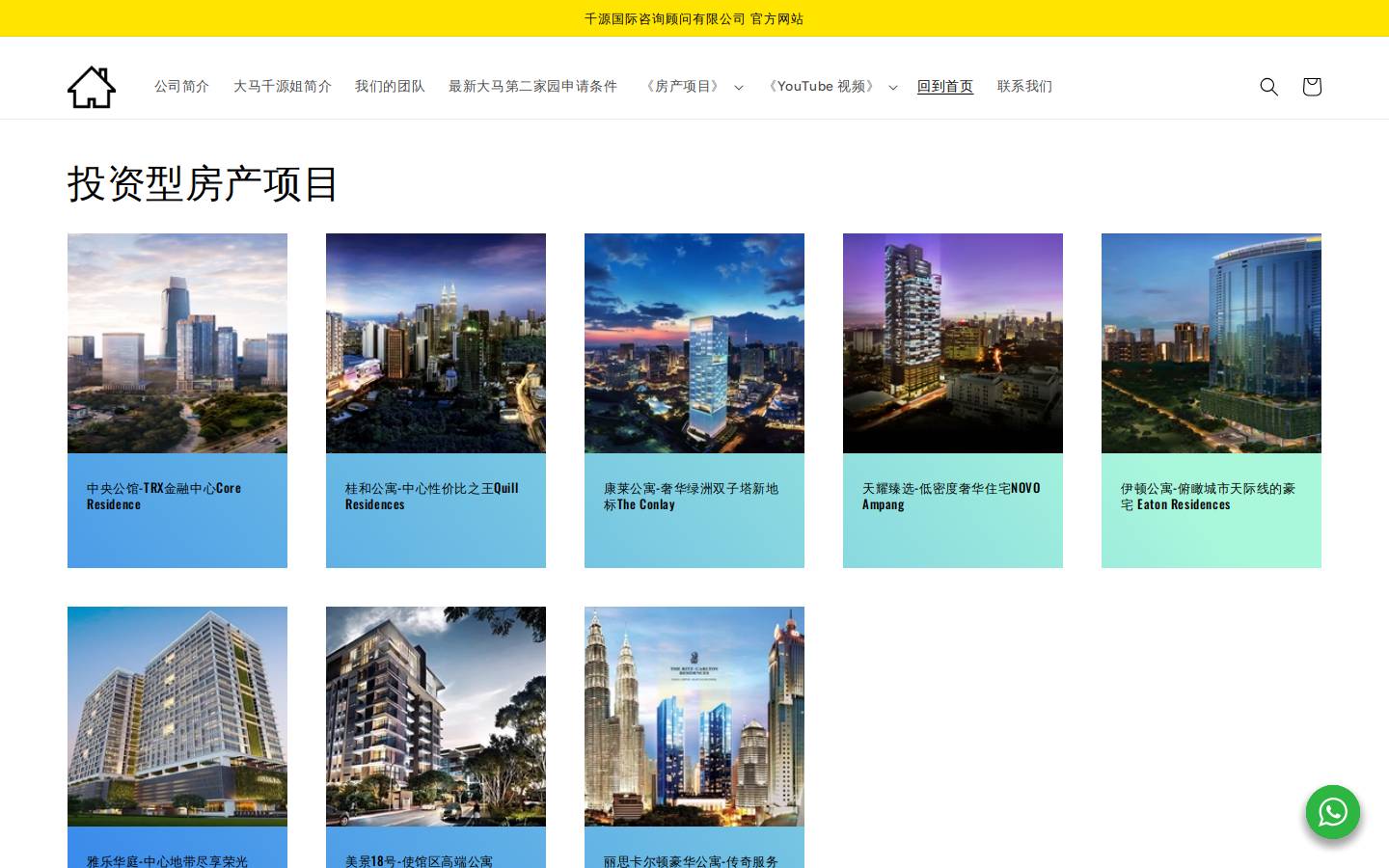Click the Quill Residences night city thumbnail
Viewport: 1389px width, 868px height.
436,343
